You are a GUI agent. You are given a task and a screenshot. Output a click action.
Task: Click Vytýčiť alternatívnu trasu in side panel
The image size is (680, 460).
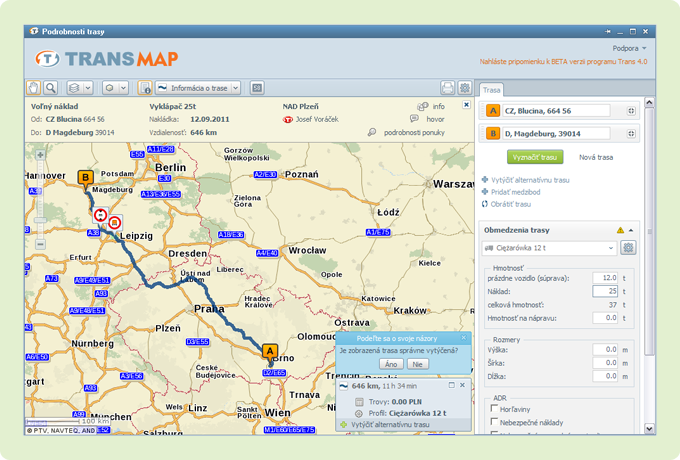tap(530, 180)
